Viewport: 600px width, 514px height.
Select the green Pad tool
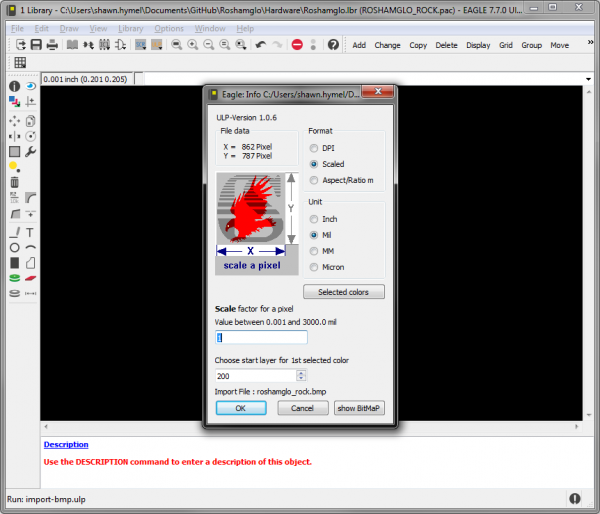15,278
